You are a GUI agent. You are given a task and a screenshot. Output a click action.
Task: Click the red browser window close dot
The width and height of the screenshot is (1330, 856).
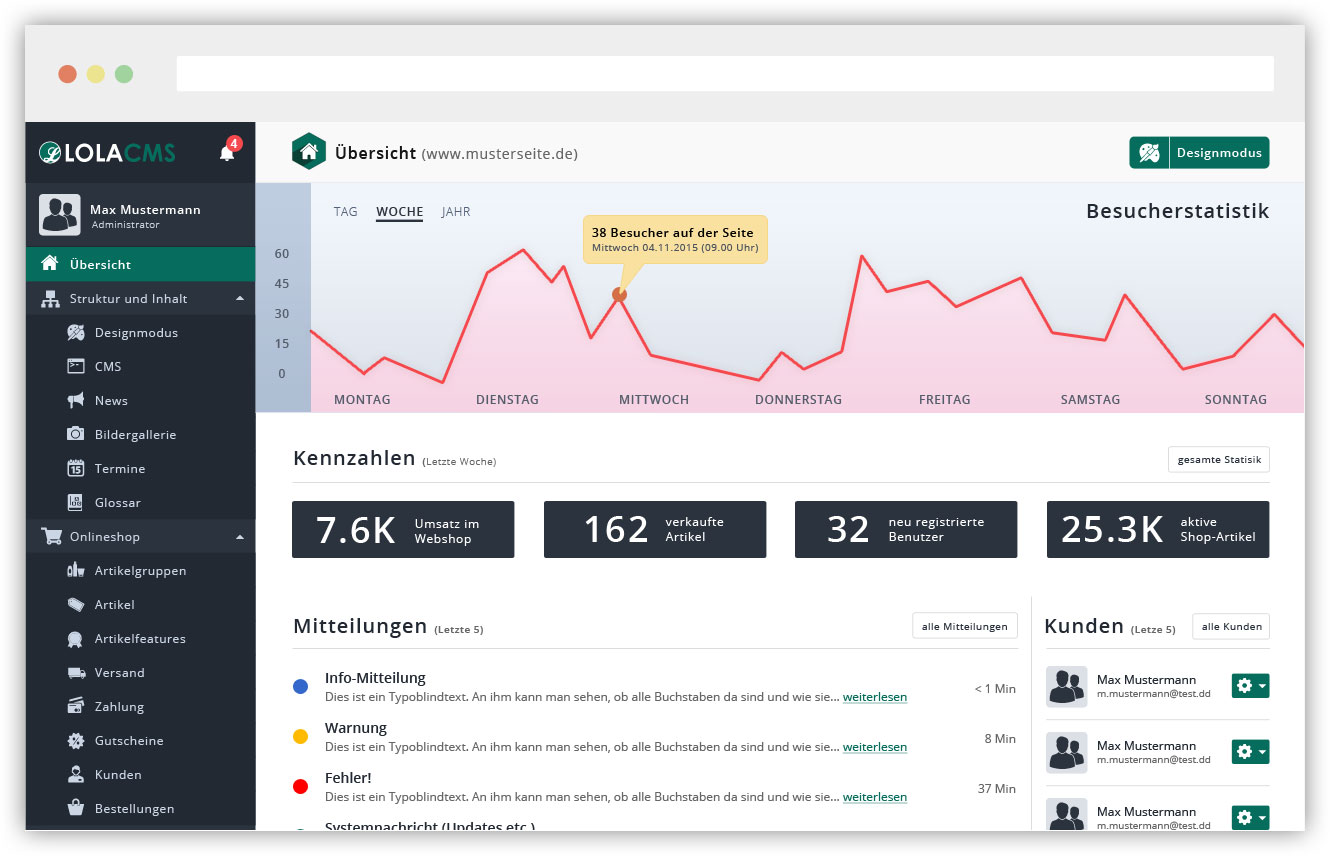[68, 74]
